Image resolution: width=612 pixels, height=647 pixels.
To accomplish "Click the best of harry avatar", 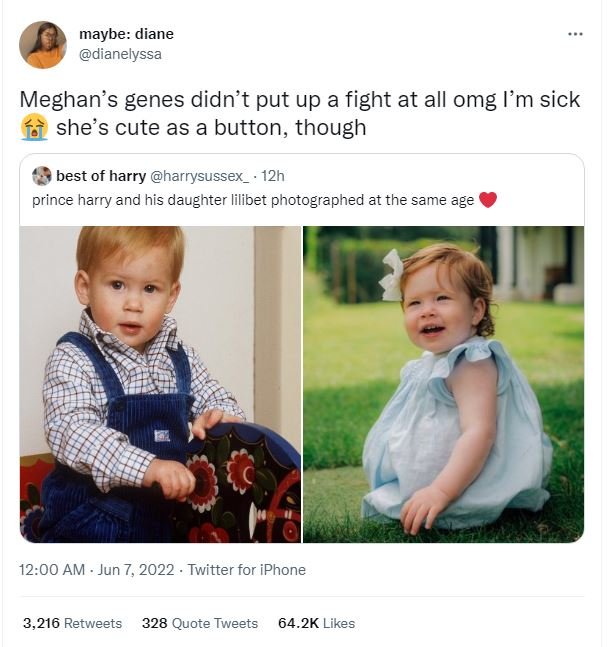I will click(x=42, y=176).
